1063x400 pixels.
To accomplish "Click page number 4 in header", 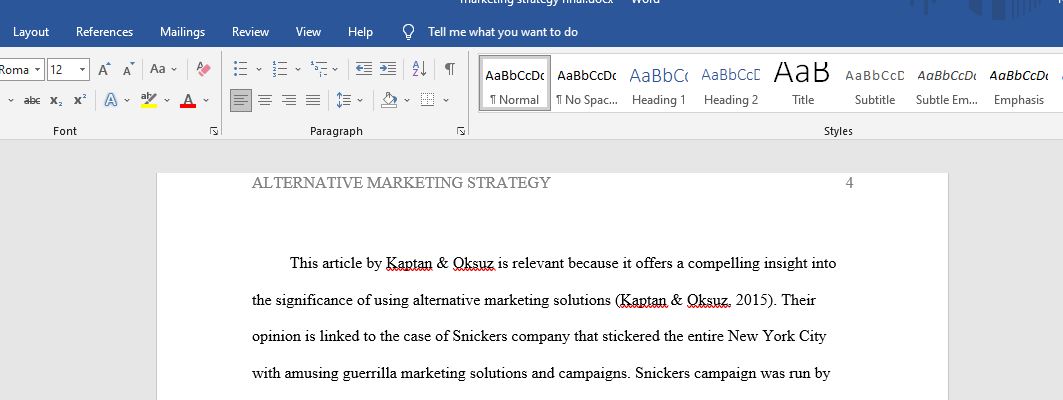I will (x=849, y=182).
